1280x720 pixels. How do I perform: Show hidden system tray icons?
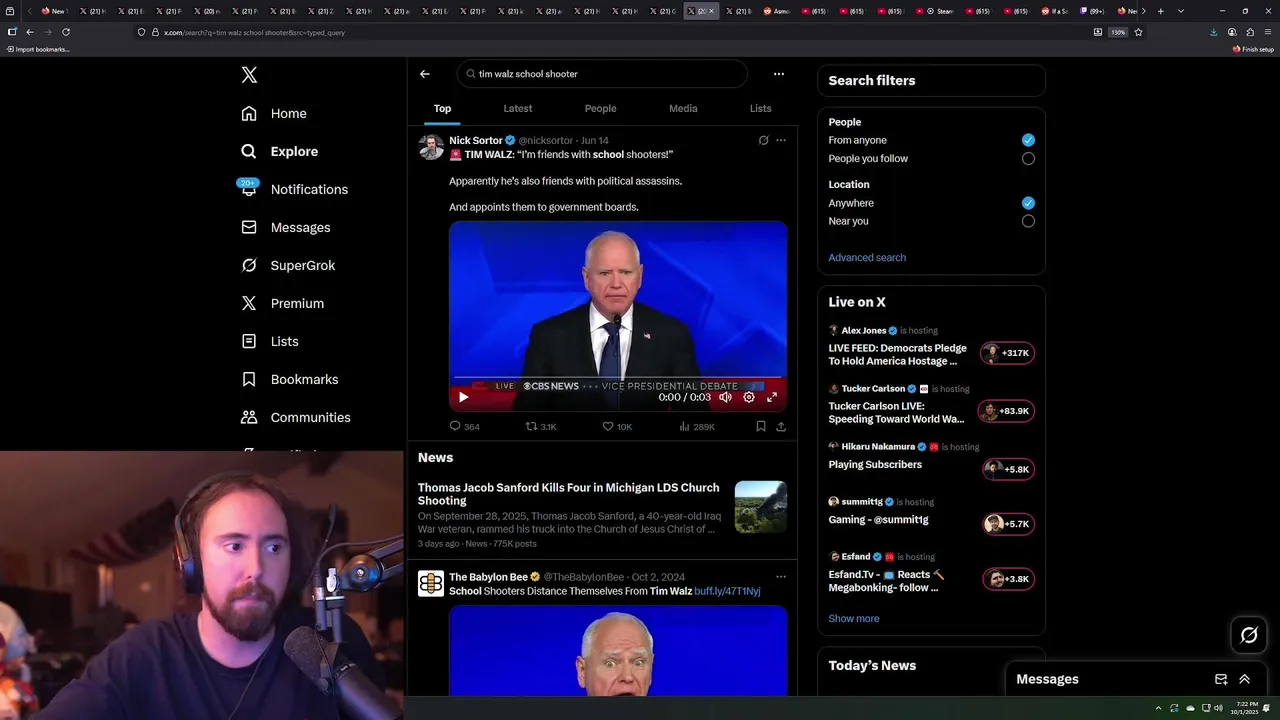coord(1159,708)
